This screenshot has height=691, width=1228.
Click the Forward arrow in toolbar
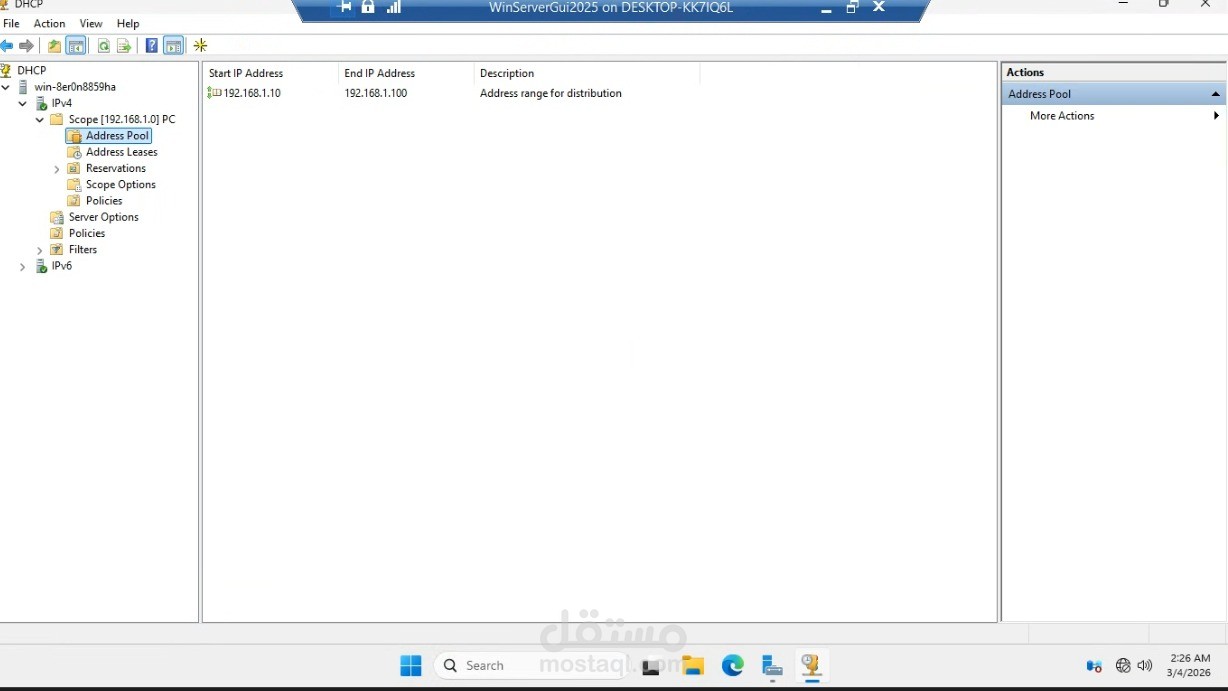[27, 46]
